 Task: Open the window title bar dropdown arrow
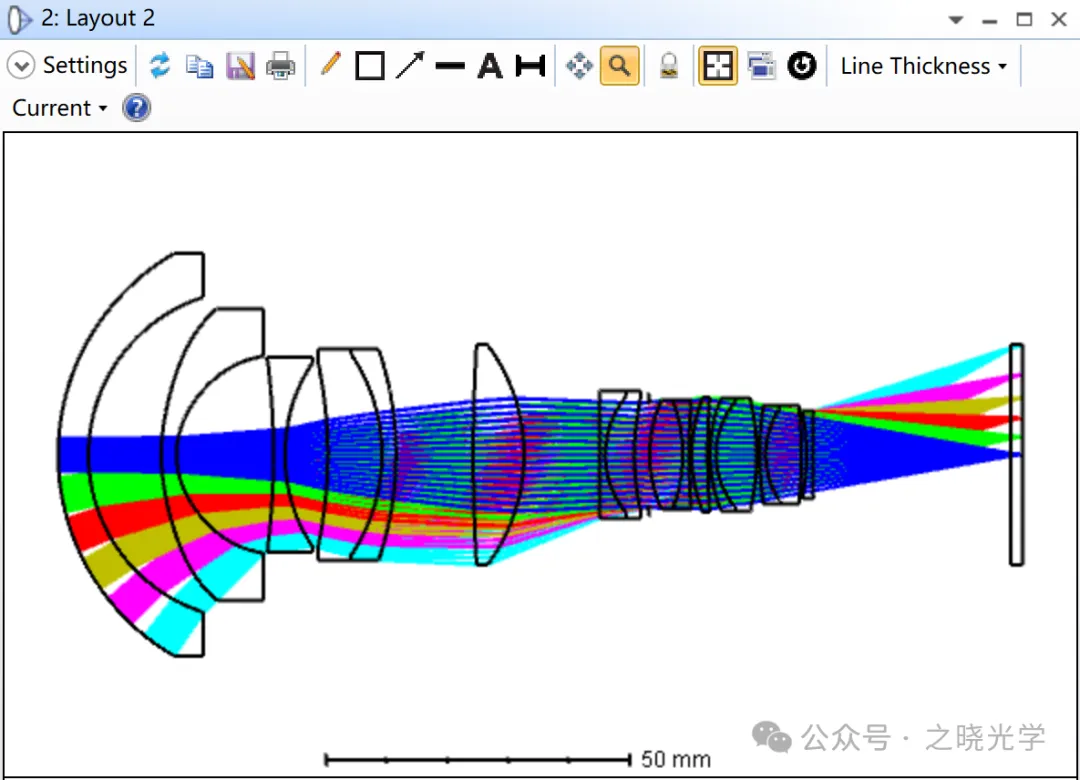point(956,20)
